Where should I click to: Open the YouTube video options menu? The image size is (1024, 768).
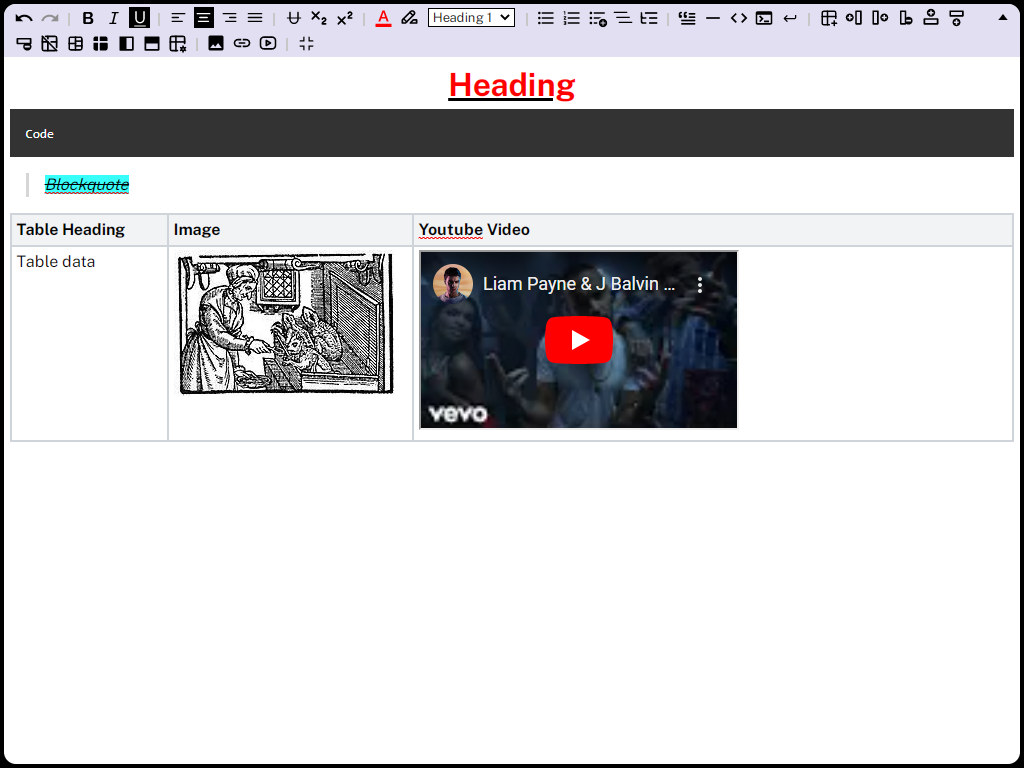pyautogui.click(x=699, y=284)
